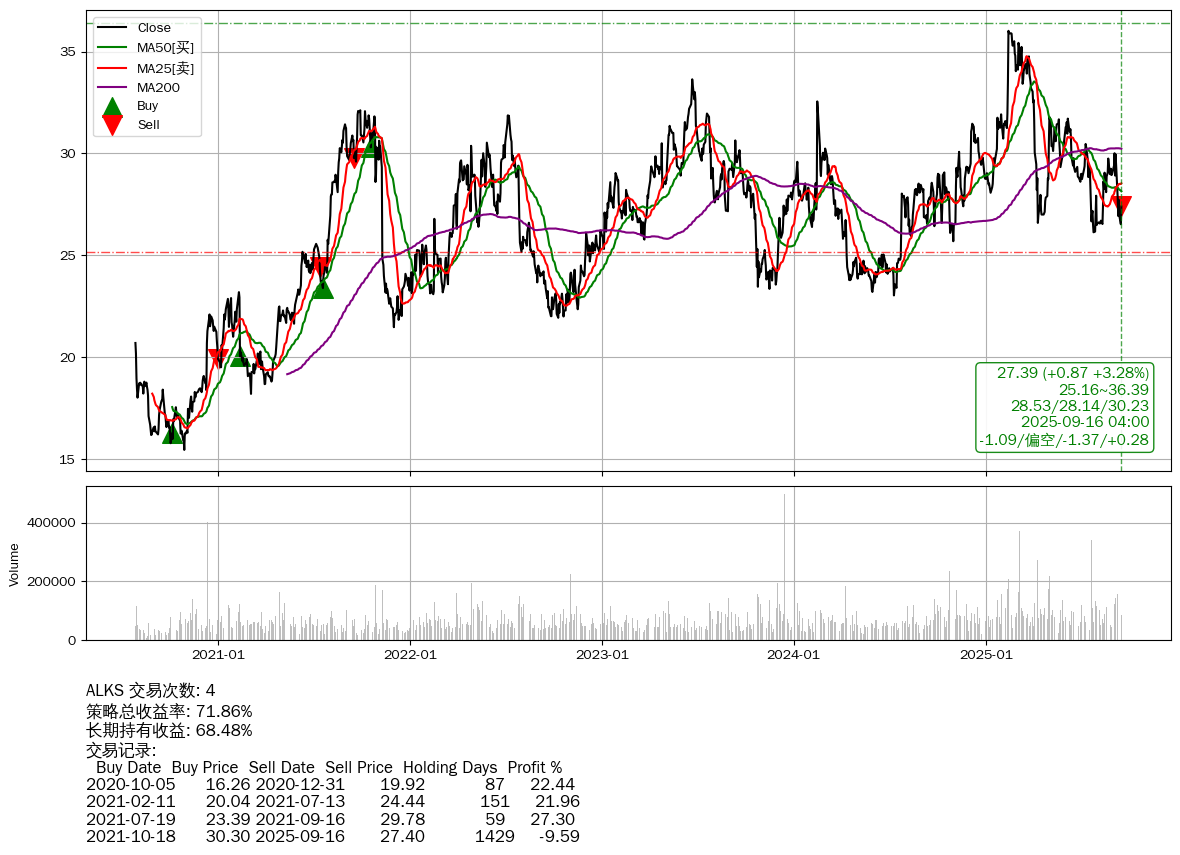Select the trade row with Buy Date 2020-10-05
The width and height of the screenshot is (1180, 855).
(330, 784)
